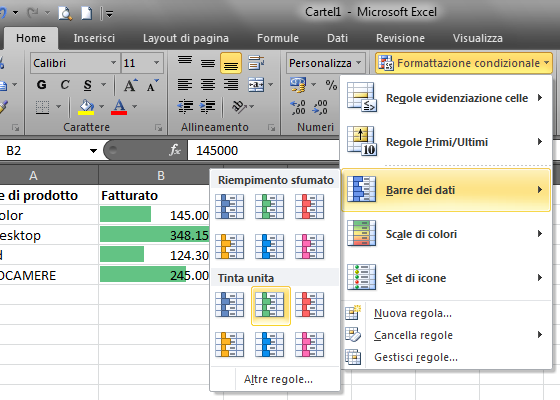Select column B header
The width and height of the screenshot is (560, 400).
pyautogui.click(x=161, y=176)
